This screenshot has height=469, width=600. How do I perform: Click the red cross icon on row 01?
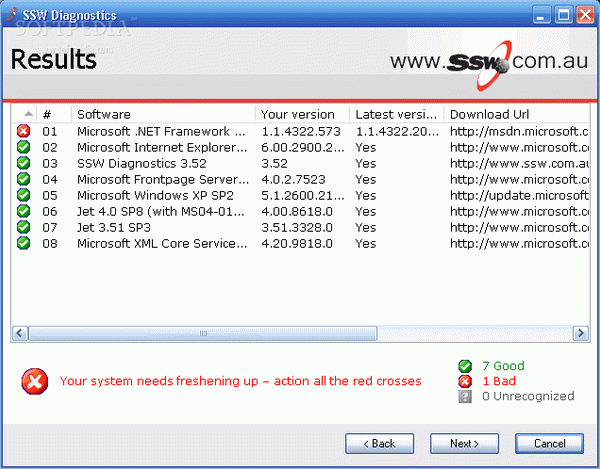tap(23, 131)
